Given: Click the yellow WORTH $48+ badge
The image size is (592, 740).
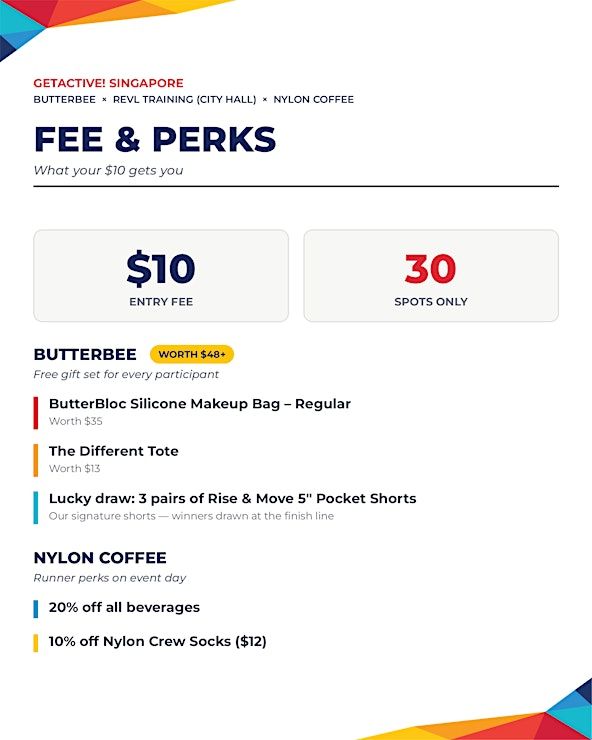Looking at the screenshot, I should click(192, 354).
